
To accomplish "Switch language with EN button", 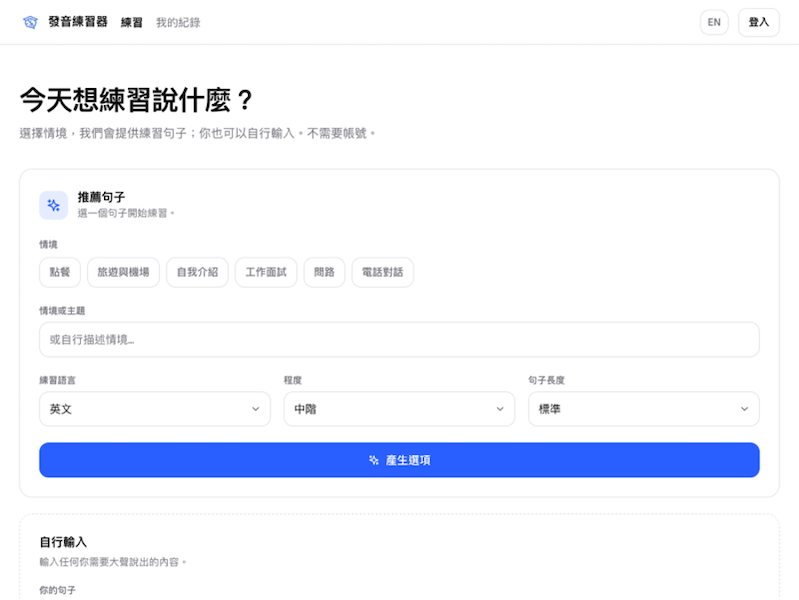I will [x=714, y=22].
